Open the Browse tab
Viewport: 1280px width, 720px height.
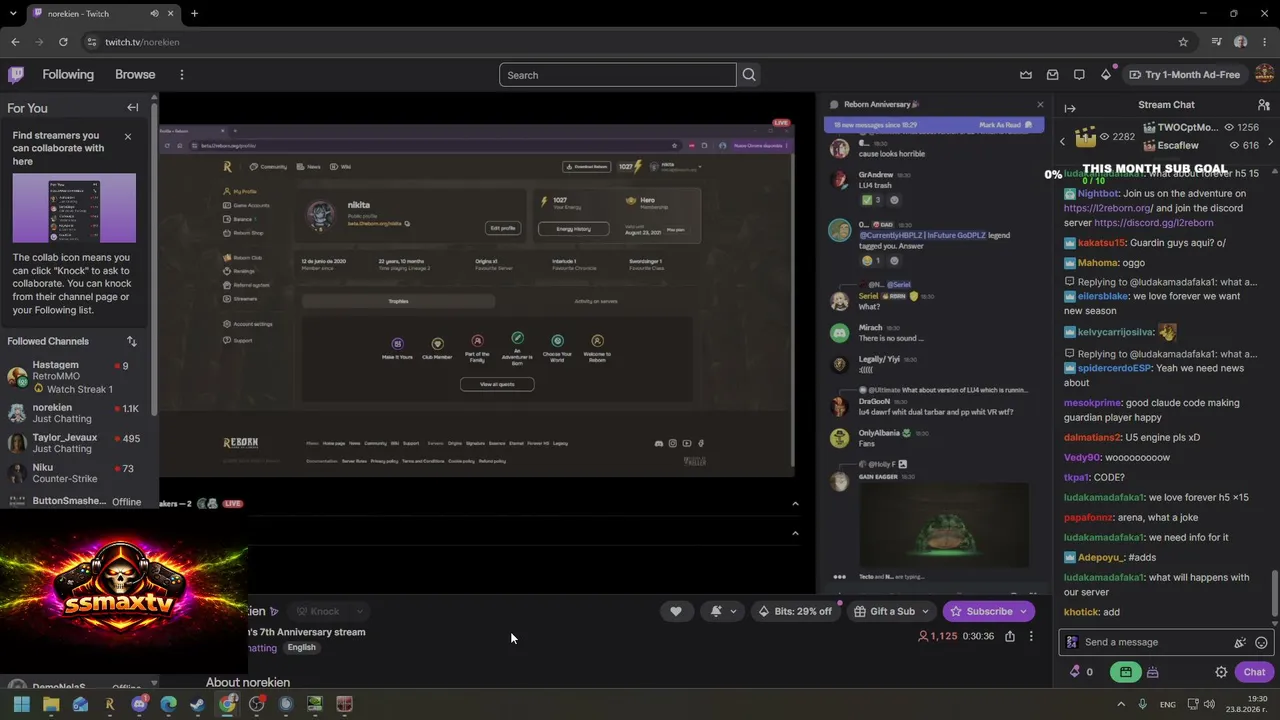tap(135, 75)
